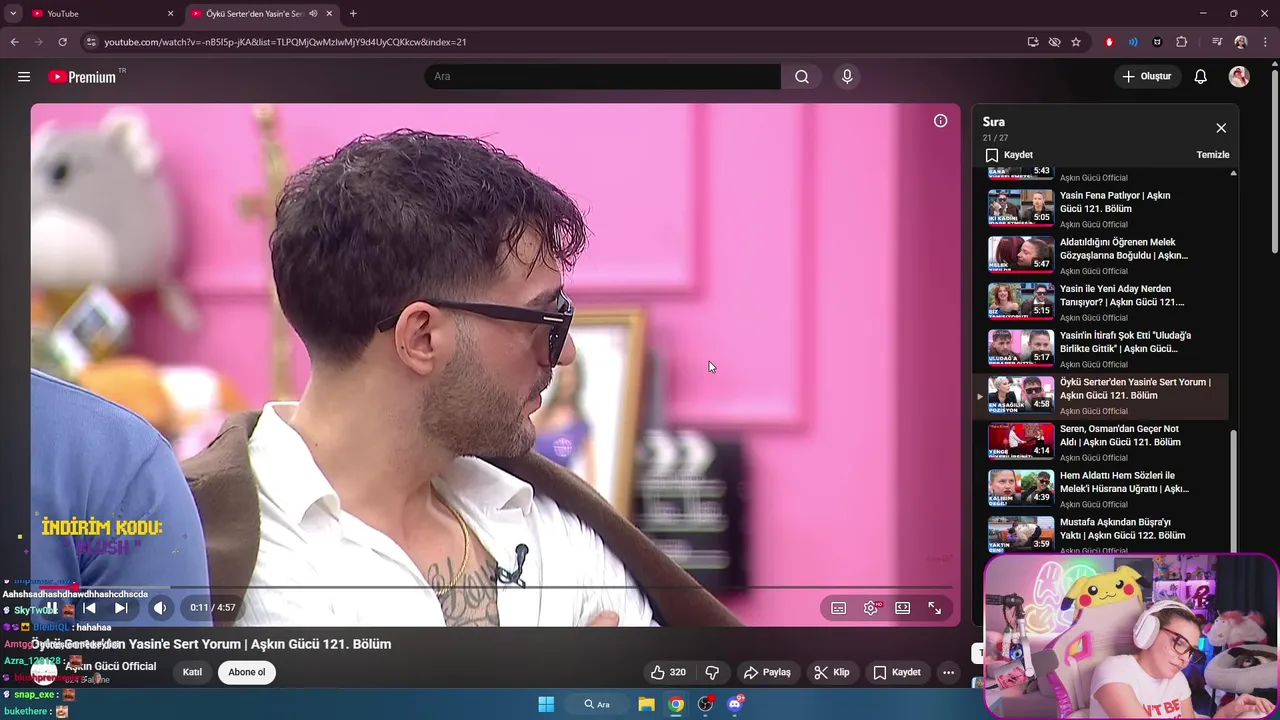
Task: Click the queue panel scrollbar
Action: (x=1233, y=490)
